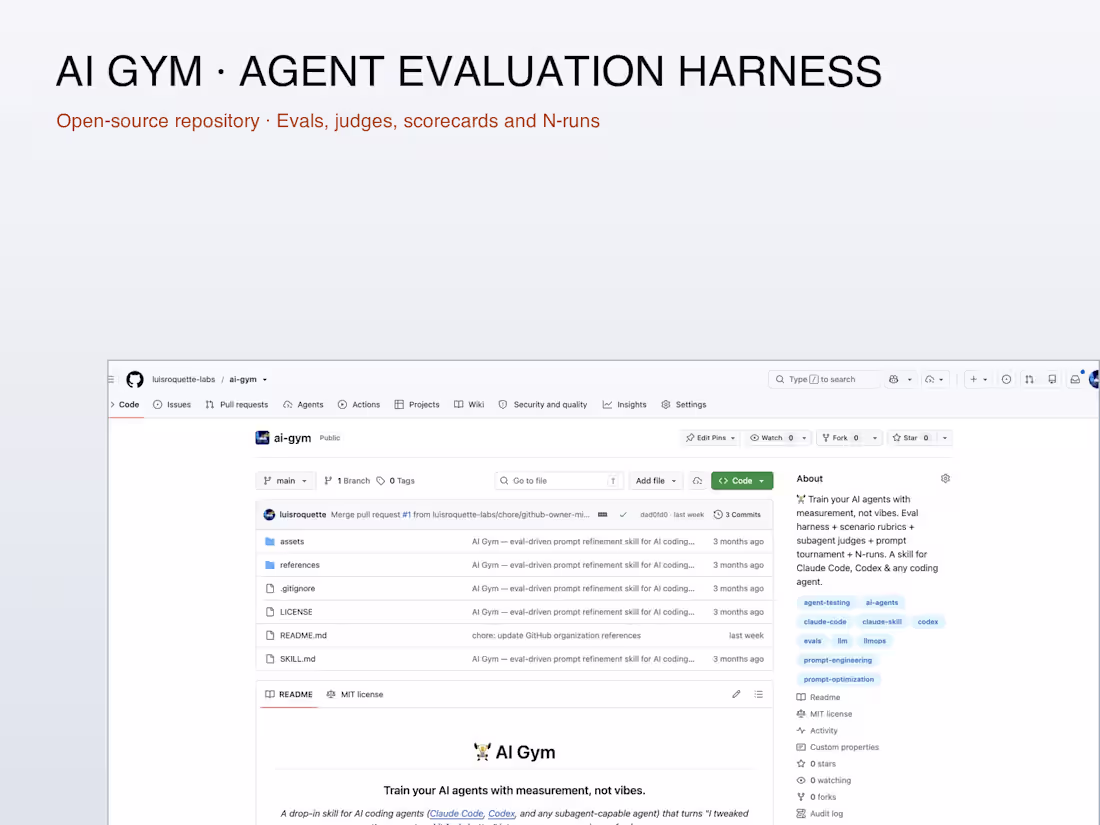The height and width of the screenshot is (825, 1100).
Task: Open the green Code dropdown button
Action: coord(742,481)
